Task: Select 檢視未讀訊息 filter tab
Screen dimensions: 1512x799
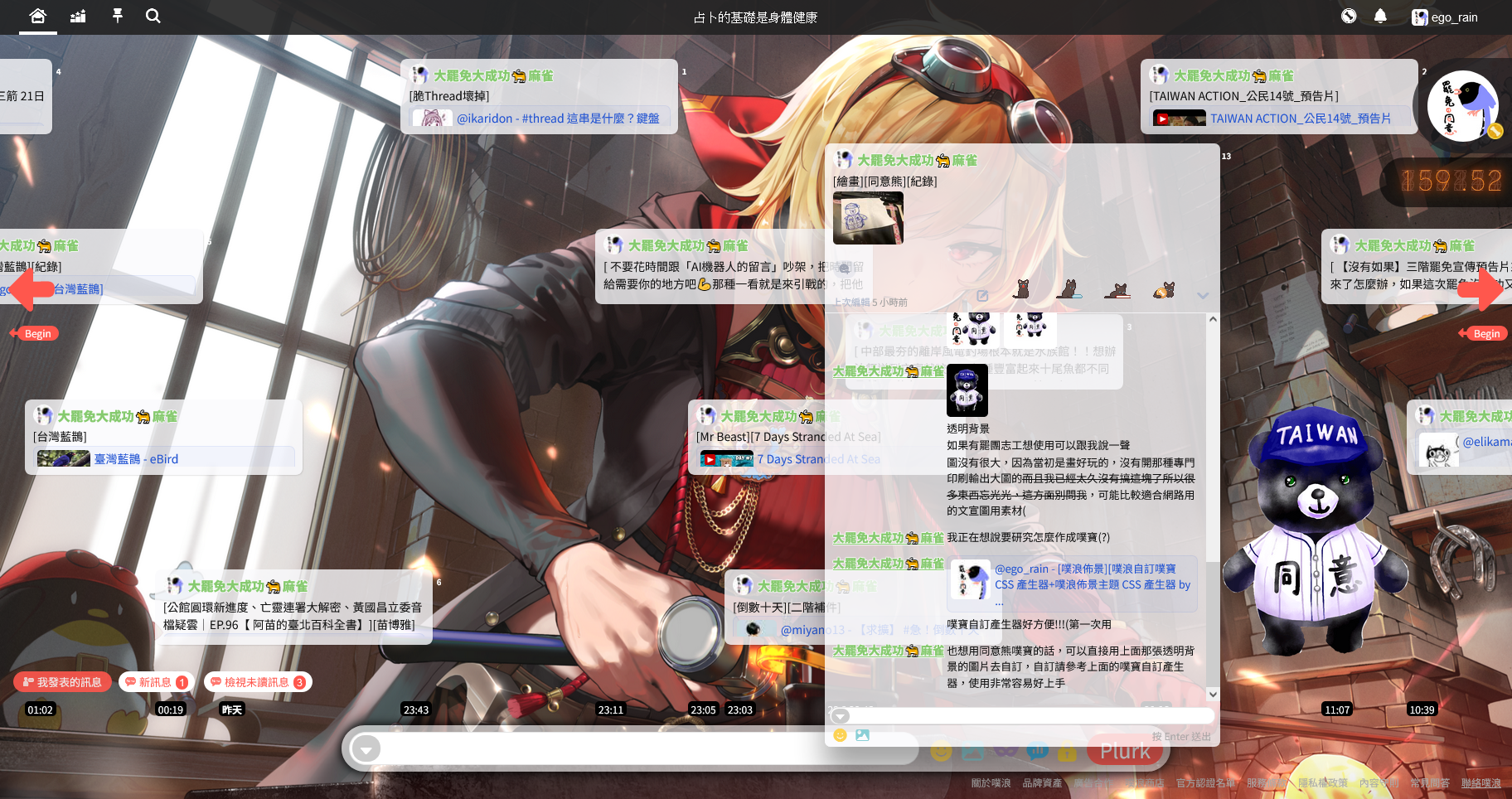Action: click(x=258, y=682)
